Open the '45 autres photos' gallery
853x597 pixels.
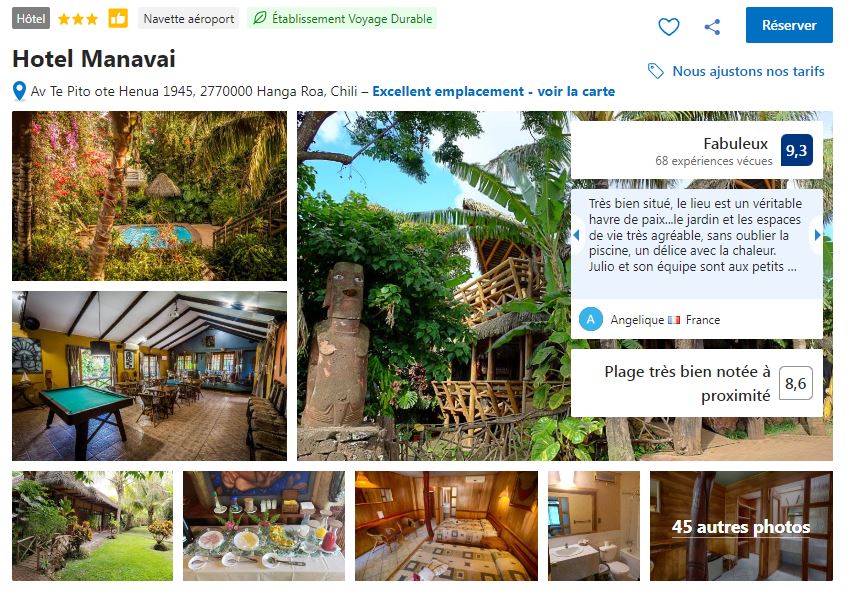pyautogui.click(x=741, y=526)
